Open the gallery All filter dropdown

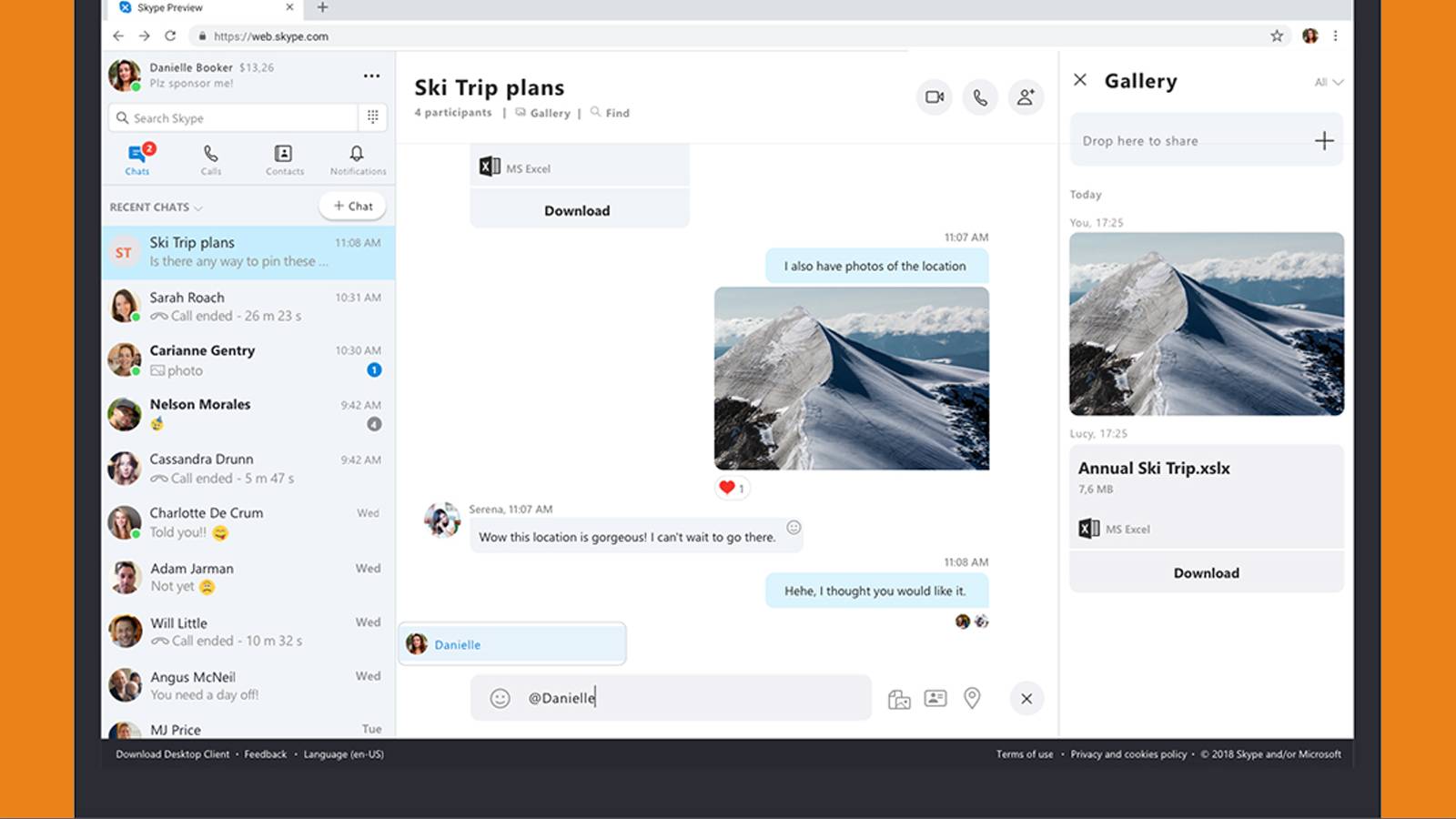click(1328, 82)
